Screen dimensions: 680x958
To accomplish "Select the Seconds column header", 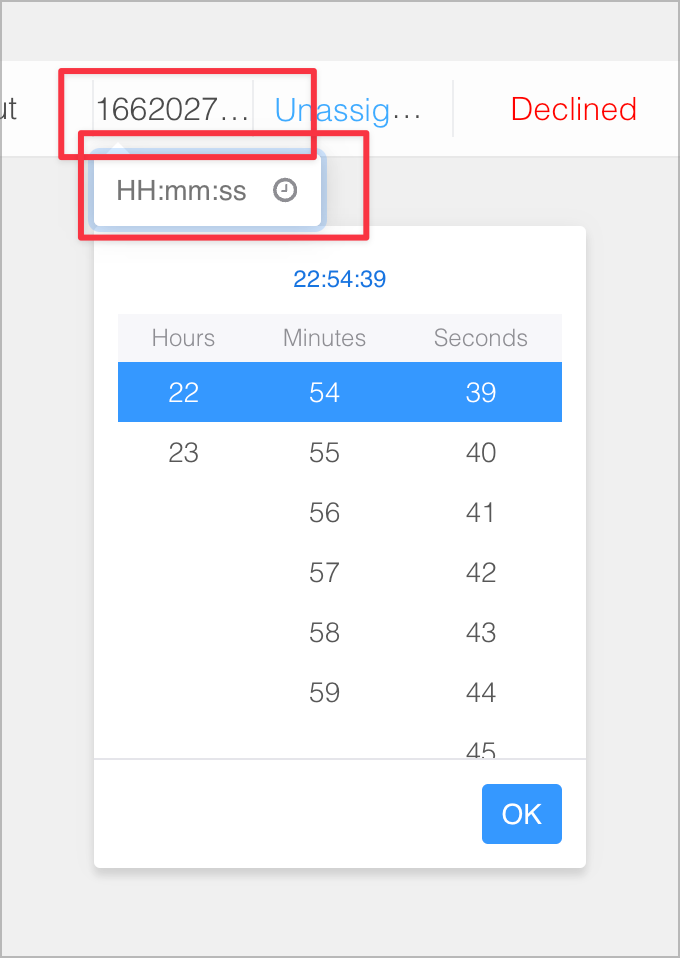I will (x=480, y=338).
